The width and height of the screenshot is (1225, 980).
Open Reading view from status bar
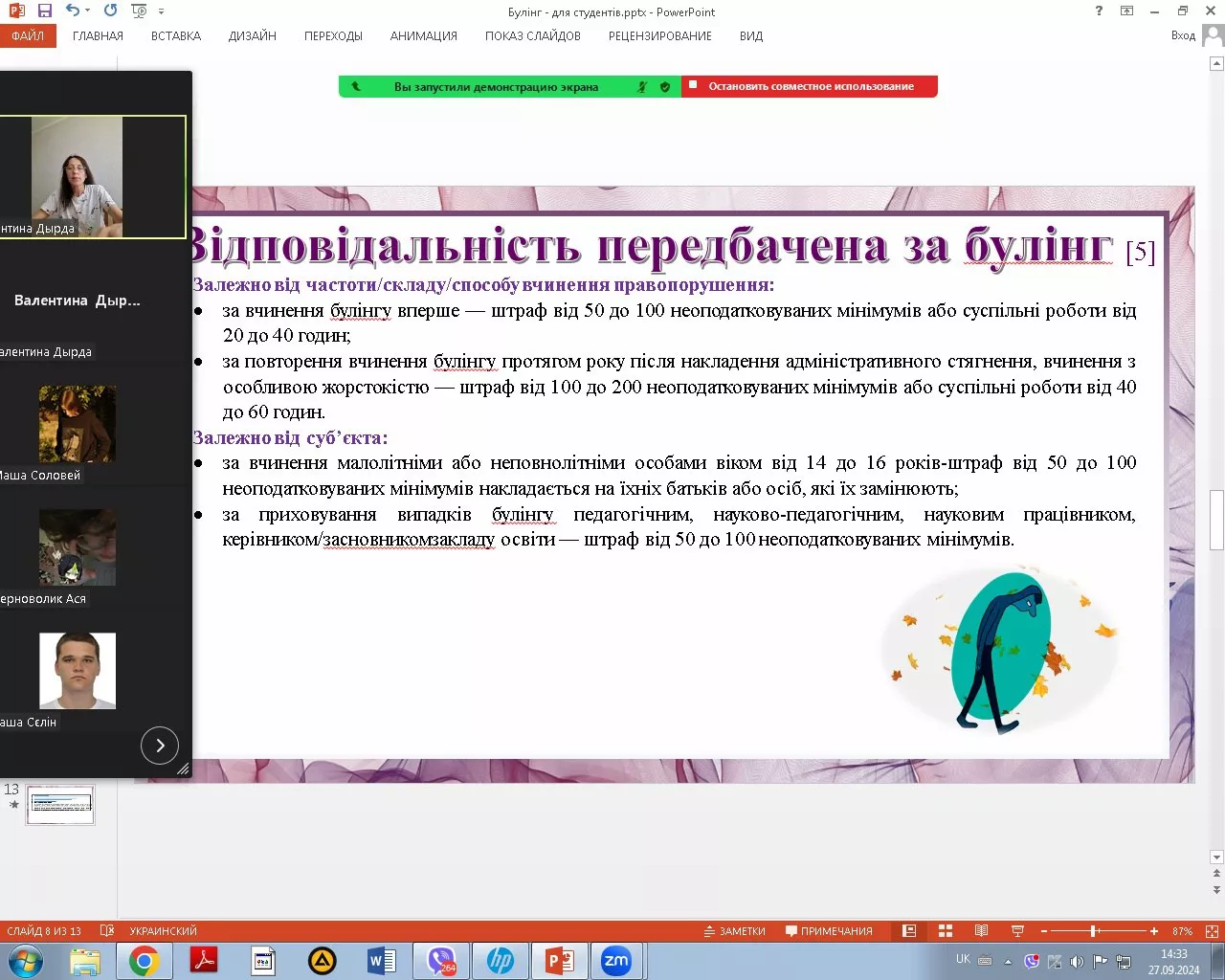981,931
